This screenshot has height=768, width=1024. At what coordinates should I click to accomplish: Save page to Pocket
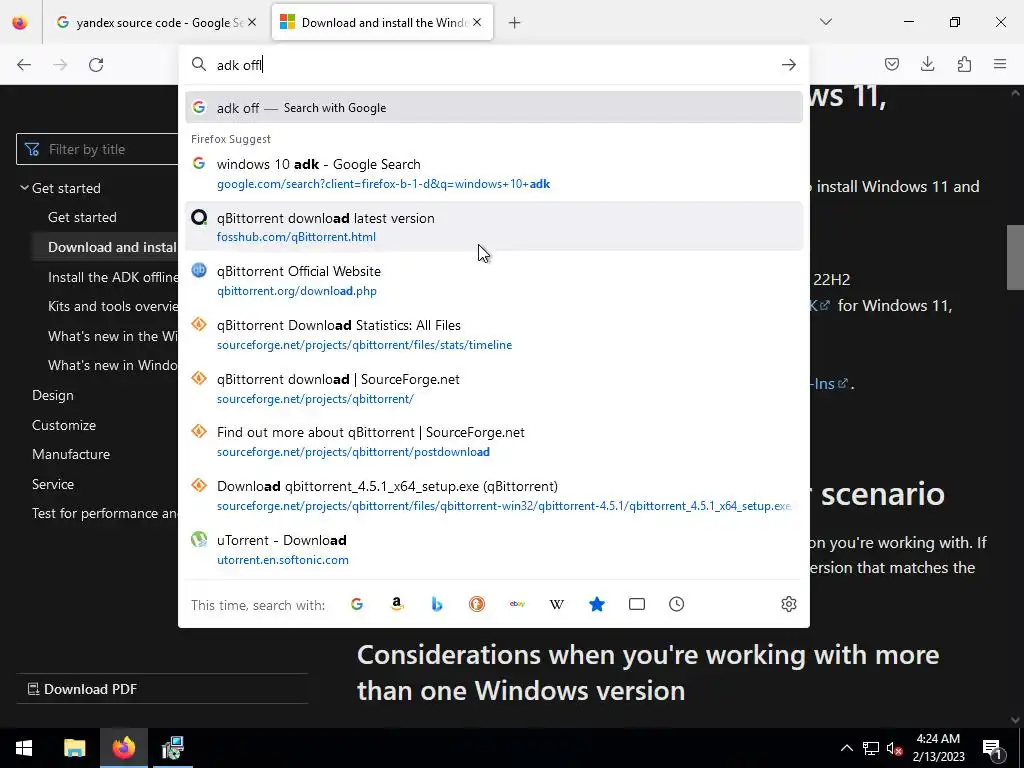point(891,64)
